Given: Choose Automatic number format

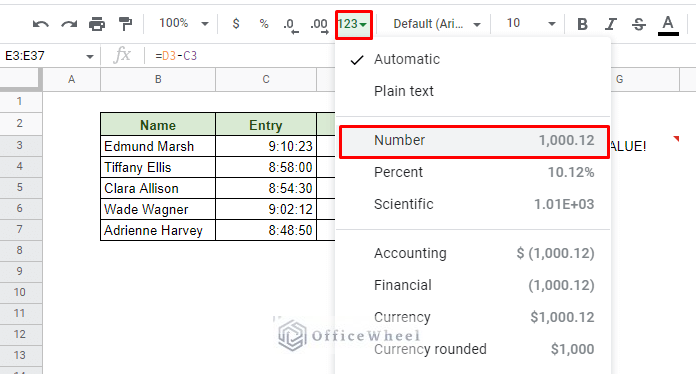Looking at the screenshot, I should click(473, 59).
